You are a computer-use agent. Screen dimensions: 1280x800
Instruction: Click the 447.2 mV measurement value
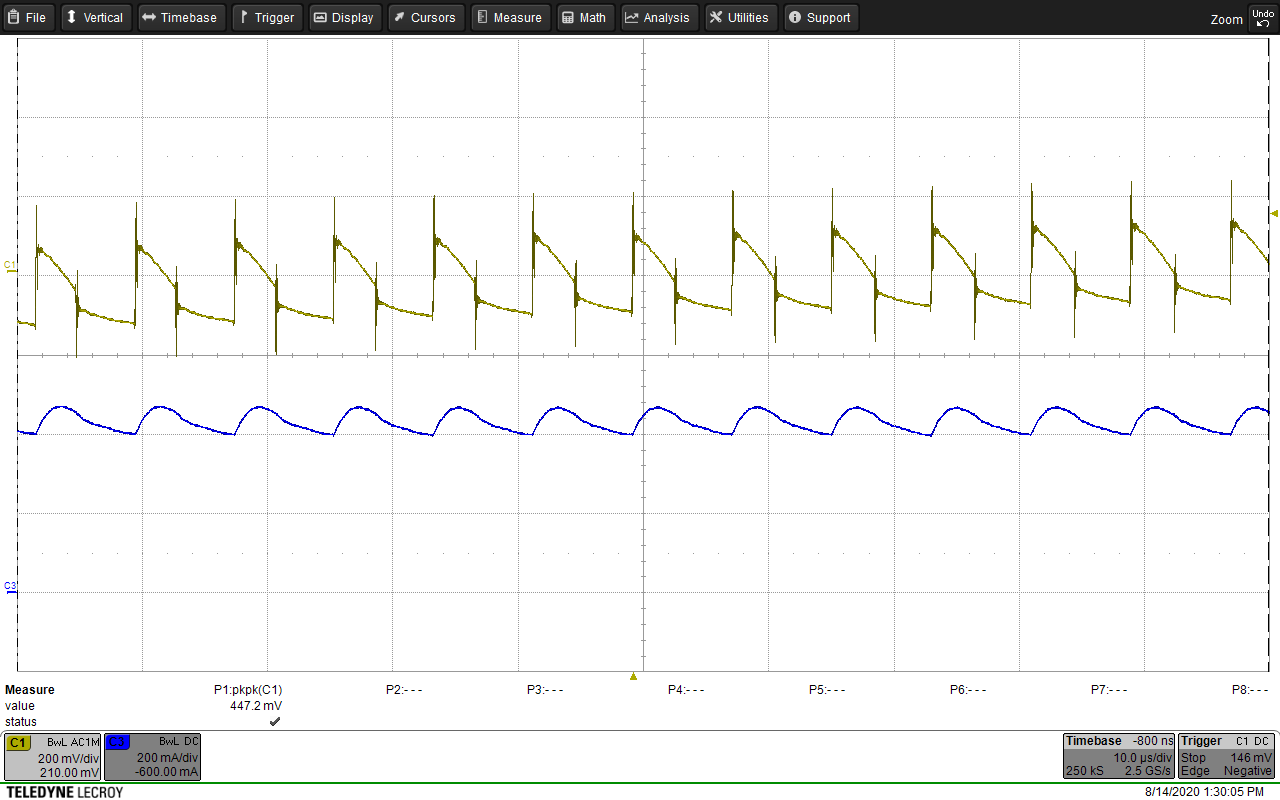click(x=257, y=706)
